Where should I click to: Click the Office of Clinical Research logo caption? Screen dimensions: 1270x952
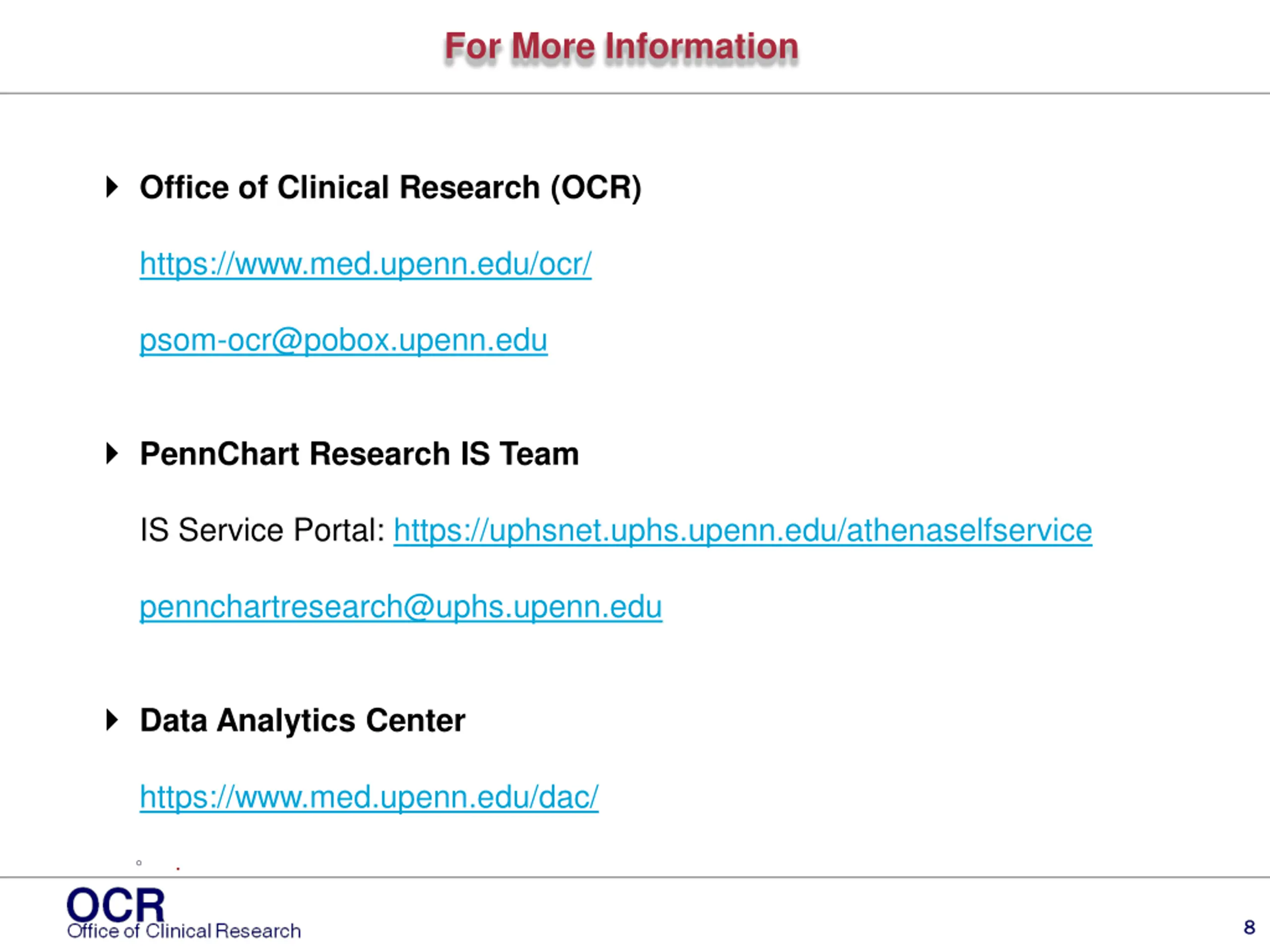(184, 931)
